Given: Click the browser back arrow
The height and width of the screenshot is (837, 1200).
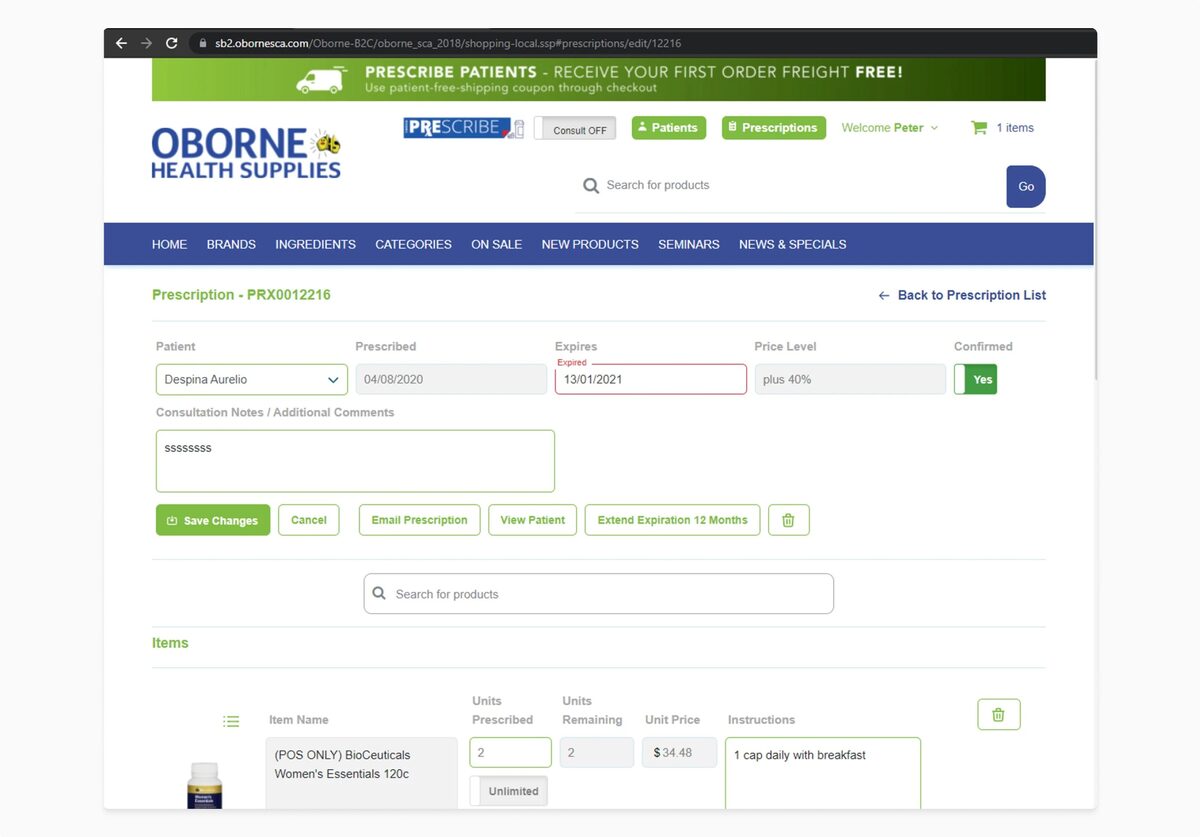Looking at the screenshot, I should [120, 43].
